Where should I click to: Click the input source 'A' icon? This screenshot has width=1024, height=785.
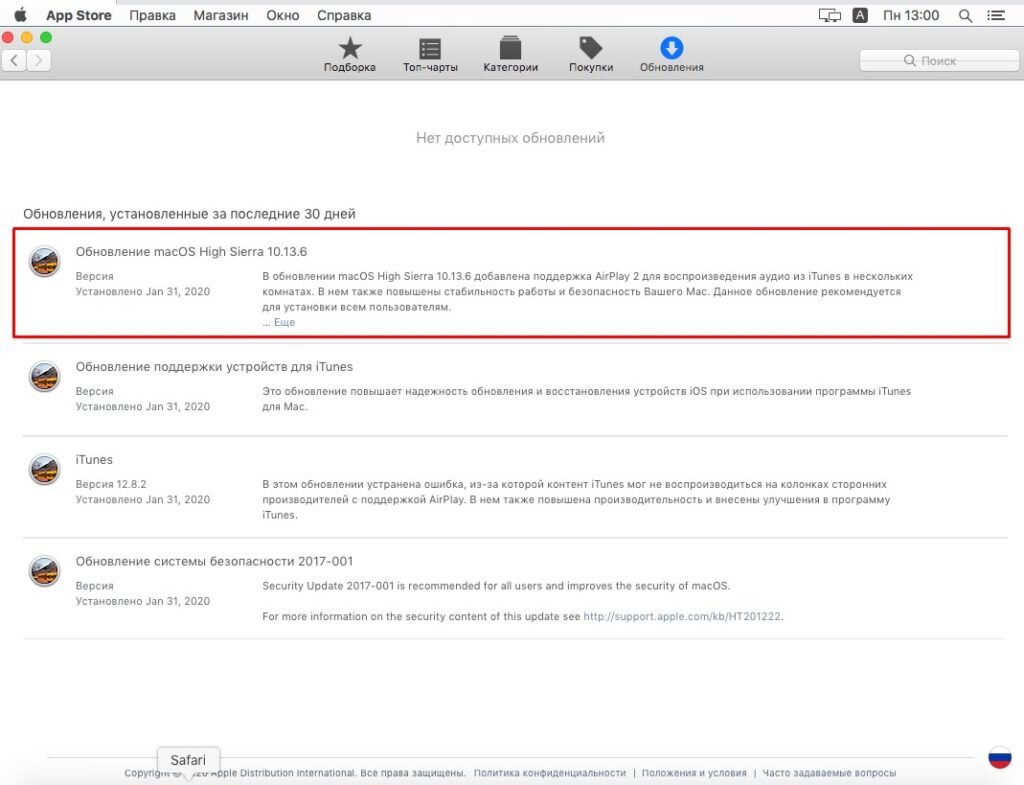[860, 15]
